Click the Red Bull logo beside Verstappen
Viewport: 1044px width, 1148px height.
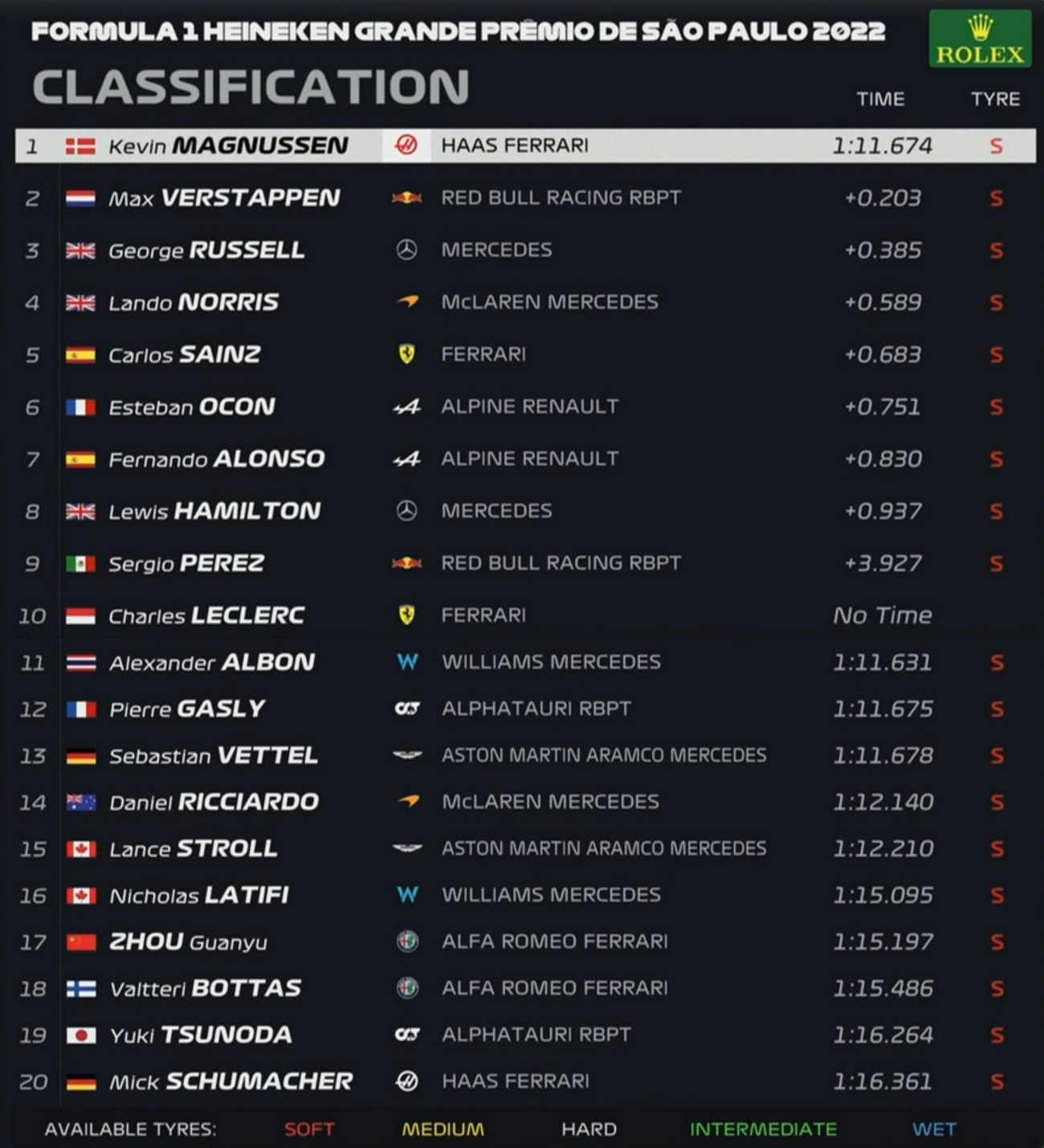click(406, 198)
